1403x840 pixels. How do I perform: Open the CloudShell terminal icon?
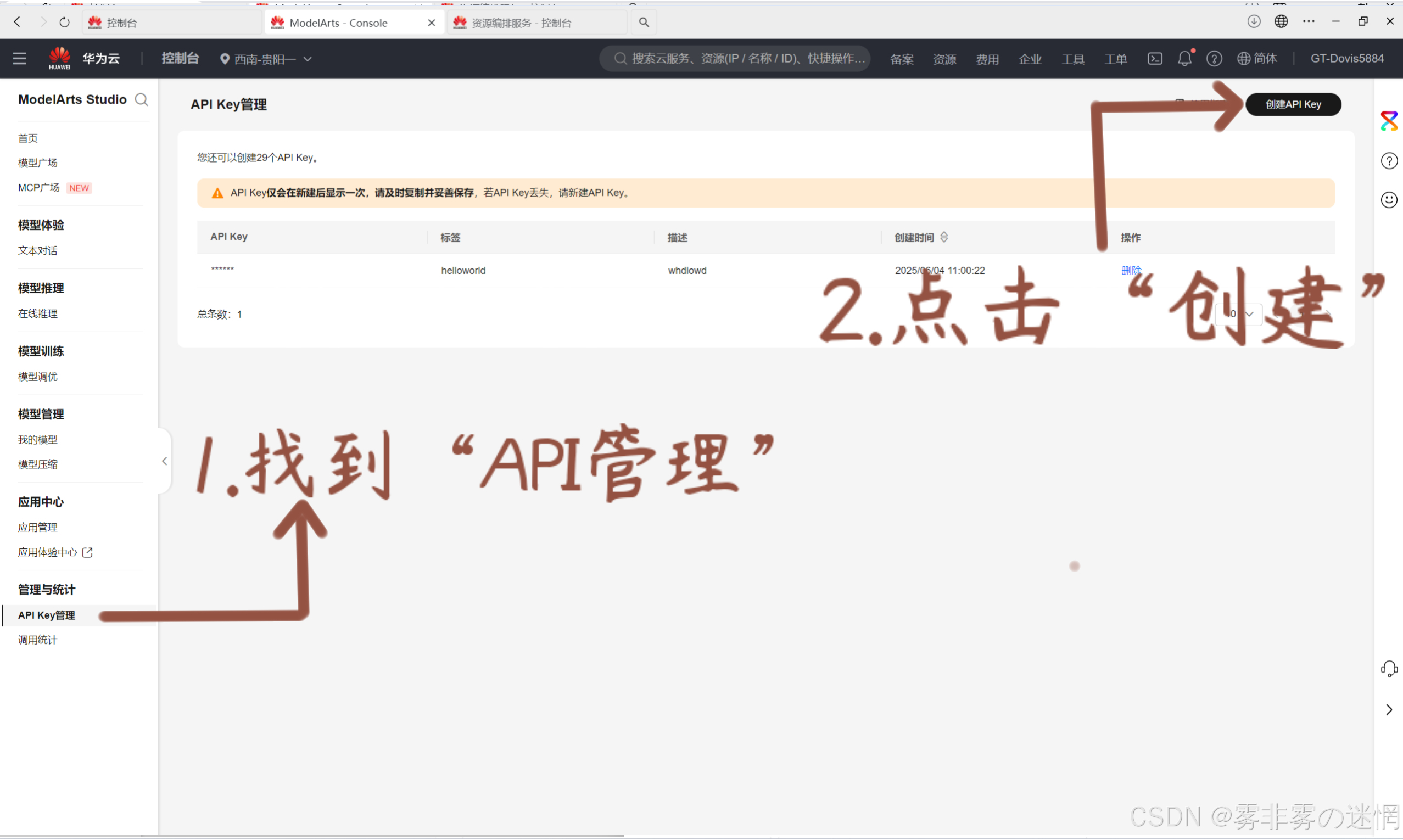[1155, 58]
